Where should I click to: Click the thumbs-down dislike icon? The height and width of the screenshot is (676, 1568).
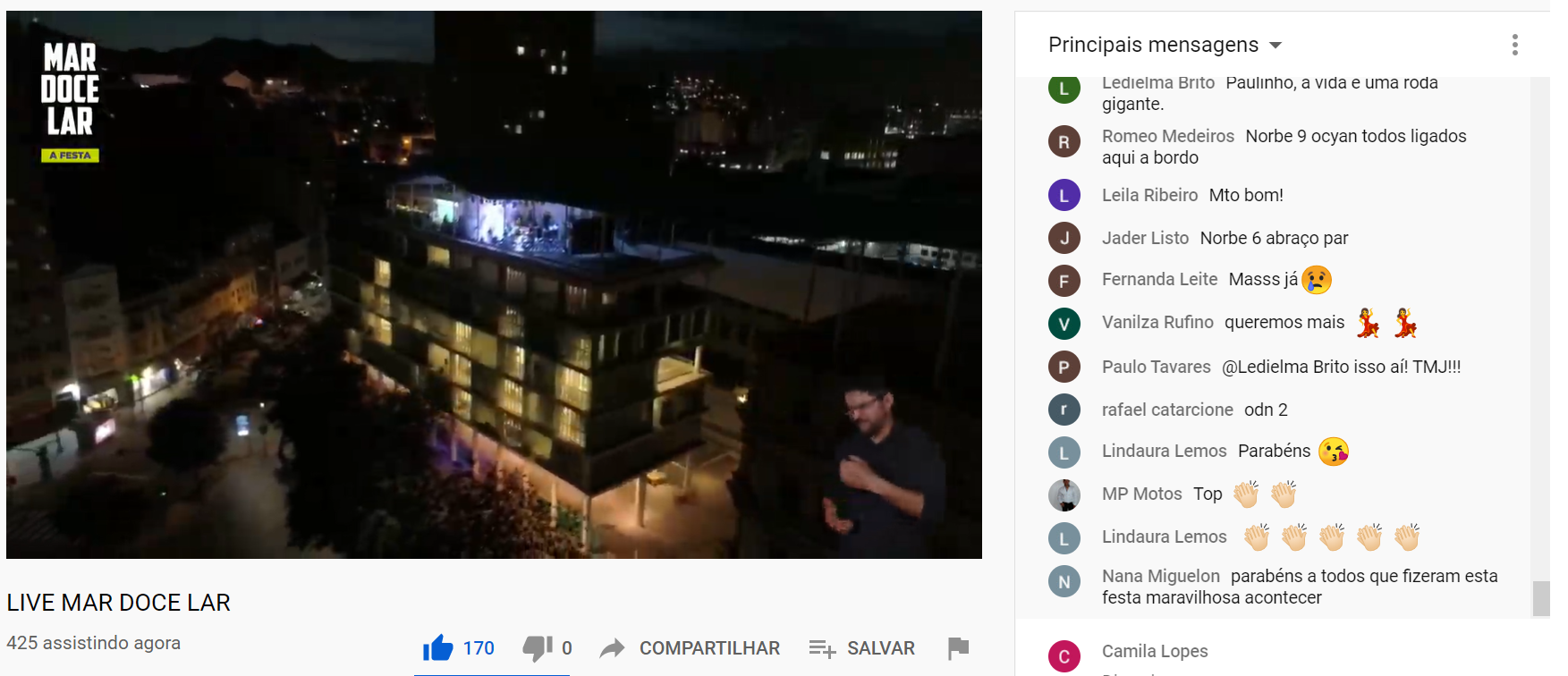537,647
